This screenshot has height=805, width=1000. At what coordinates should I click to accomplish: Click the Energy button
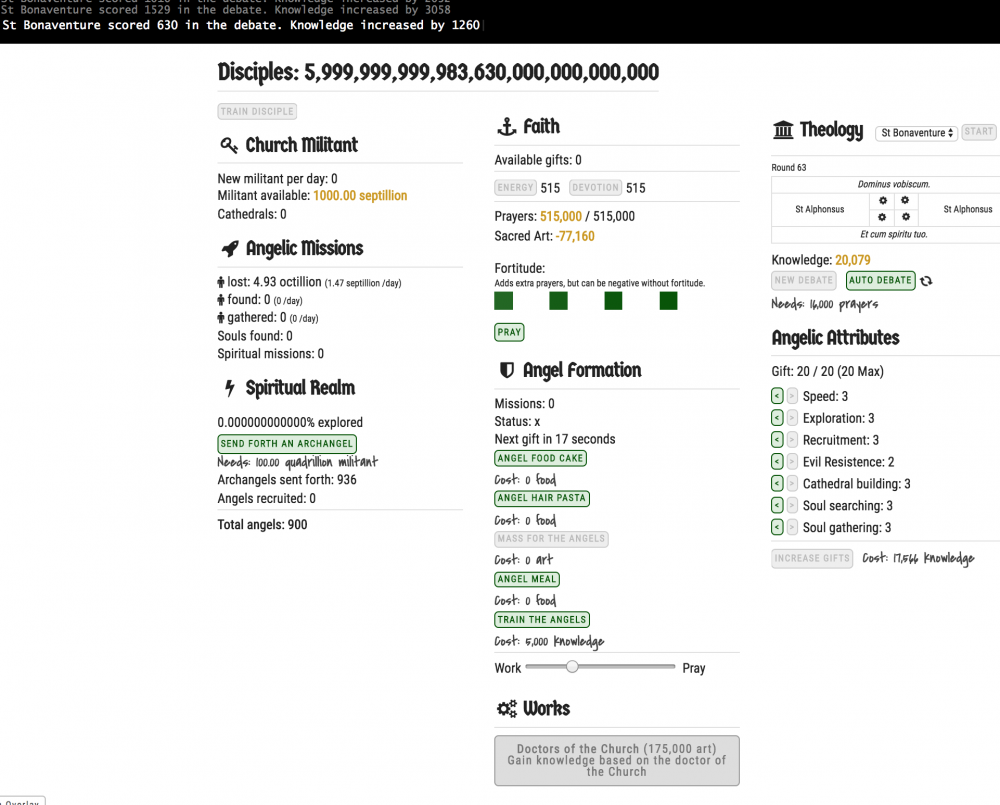(x=515, y=188)
